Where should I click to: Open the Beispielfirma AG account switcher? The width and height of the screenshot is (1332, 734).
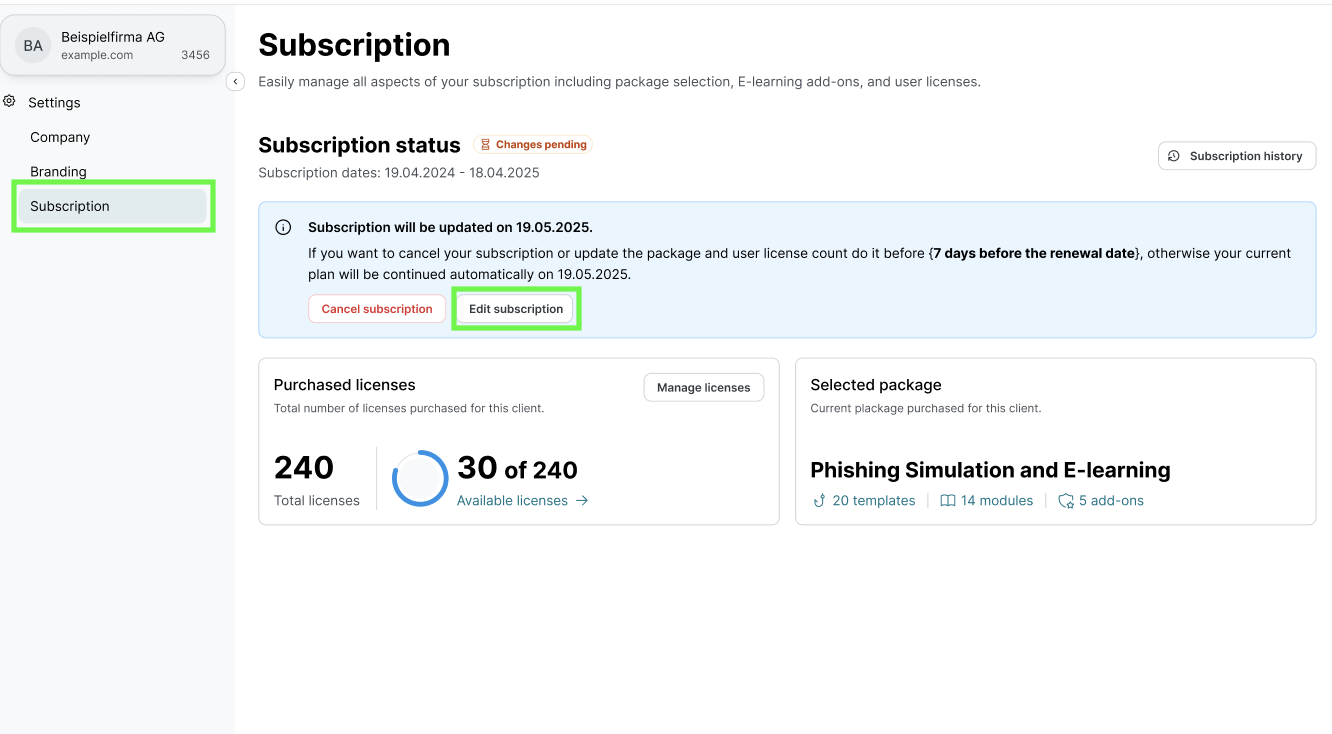113,44
